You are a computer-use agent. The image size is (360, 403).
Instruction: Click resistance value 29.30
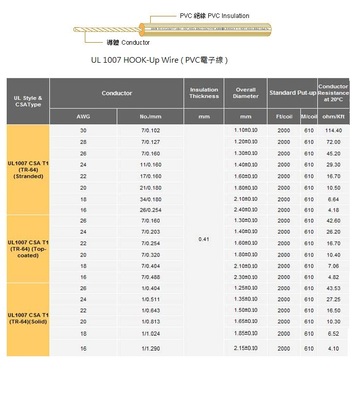click(333, 165)
